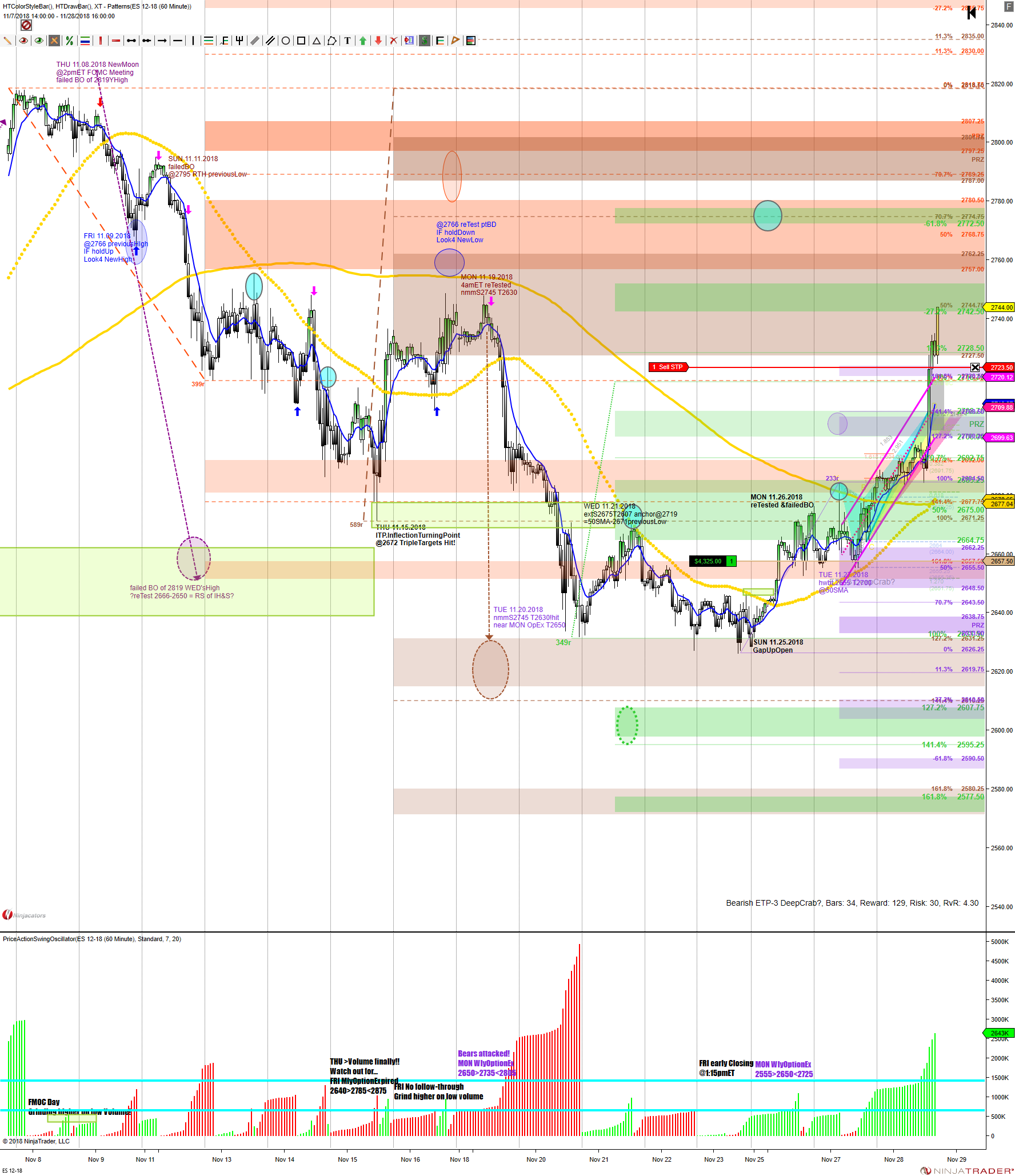Viewport: 1015px width, 1176px height.
Task: Select the black parallel lines tool
Action: click(x=270, y=41)
